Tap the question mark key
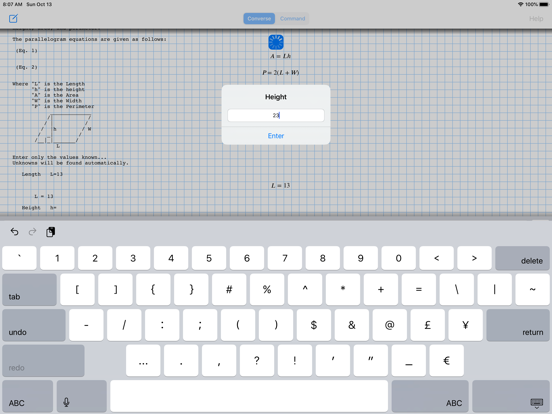 [257, 361]
